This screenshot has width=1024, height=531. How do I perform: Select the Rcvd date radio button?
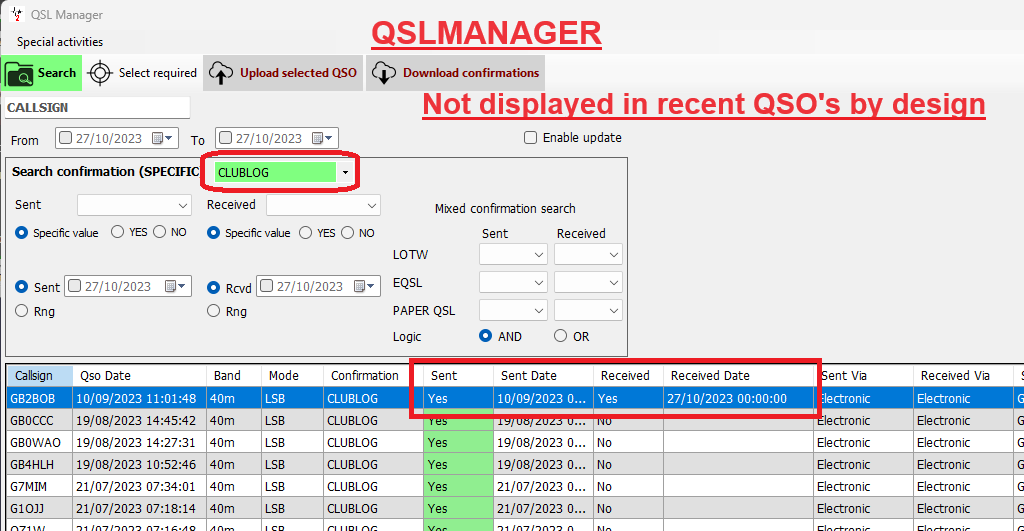tap(214, 287)
